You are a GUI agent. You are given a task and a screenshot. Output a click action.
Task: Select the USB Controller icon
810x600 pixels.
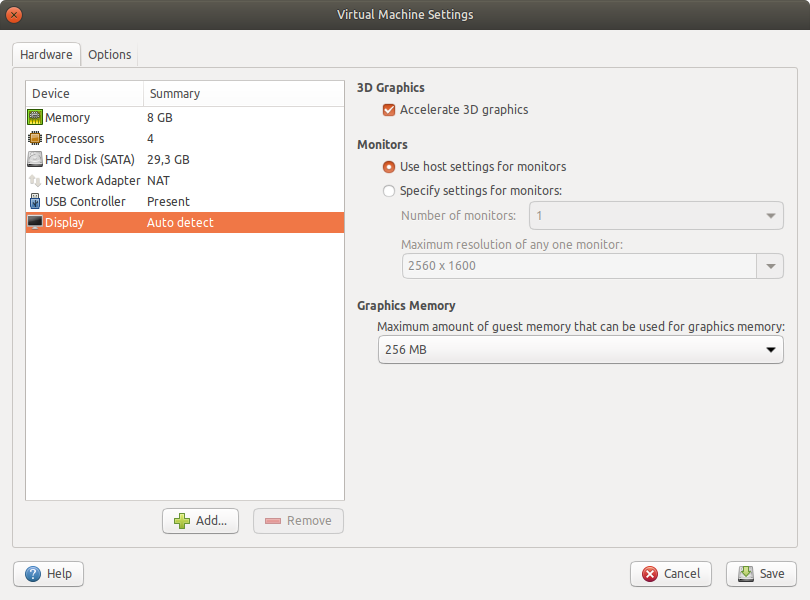tap(34, 201)
